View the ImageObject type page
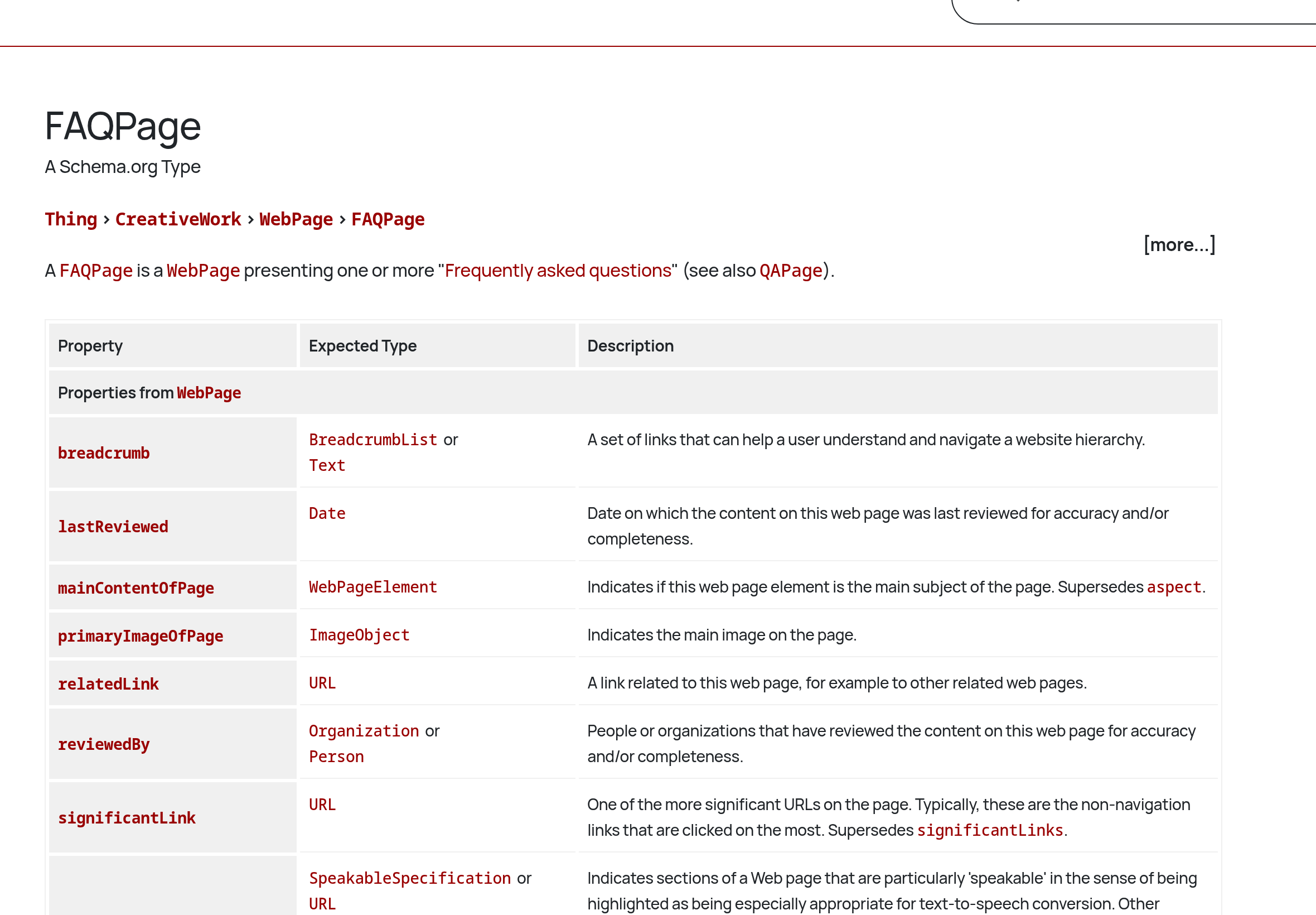Viewport: 1316px width, 915px height. 359,635
